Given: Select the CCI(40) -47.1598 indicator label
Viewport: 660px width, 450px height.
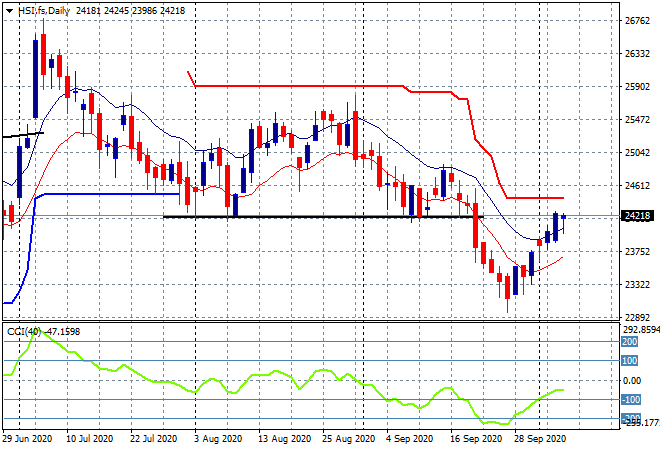Looking at the screenshot, I should [43, 332].
